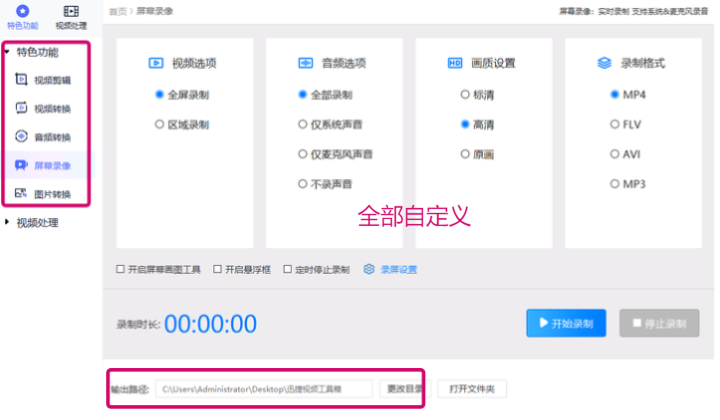The height and width of the screenshot is (420, 720).
Task: Click the 音频转换 disc icon
Action: (x=21, y=136)
